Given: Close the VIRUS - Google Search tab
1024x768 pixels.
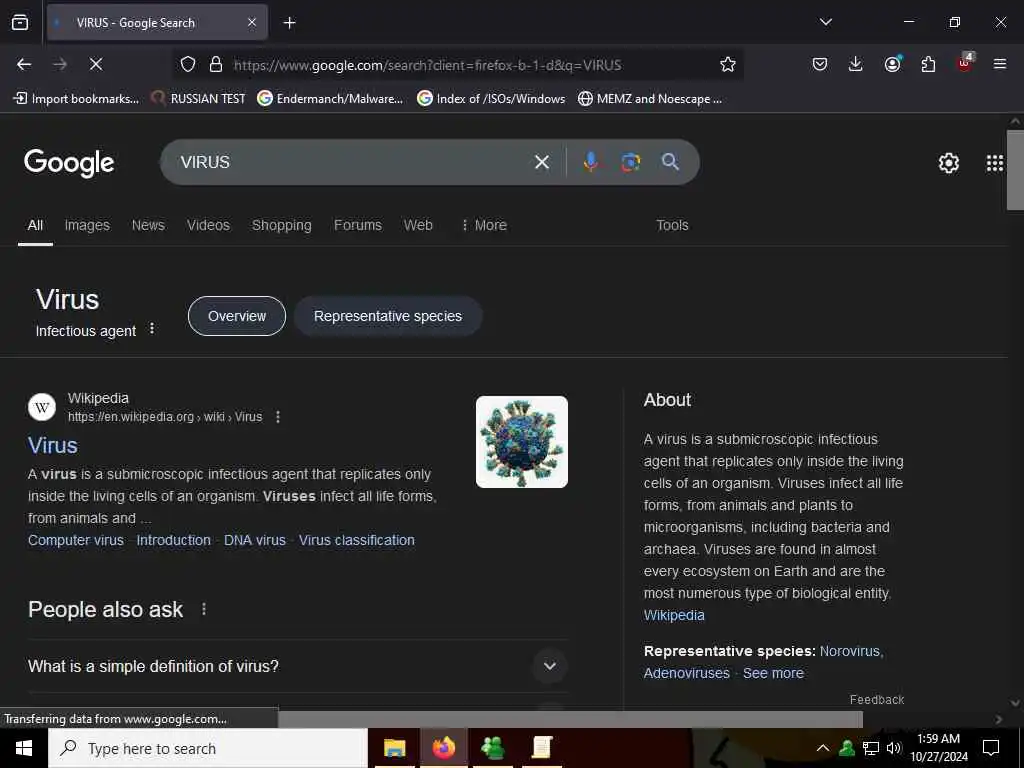Looking at the screenshot, I should [x=252, y=22].
